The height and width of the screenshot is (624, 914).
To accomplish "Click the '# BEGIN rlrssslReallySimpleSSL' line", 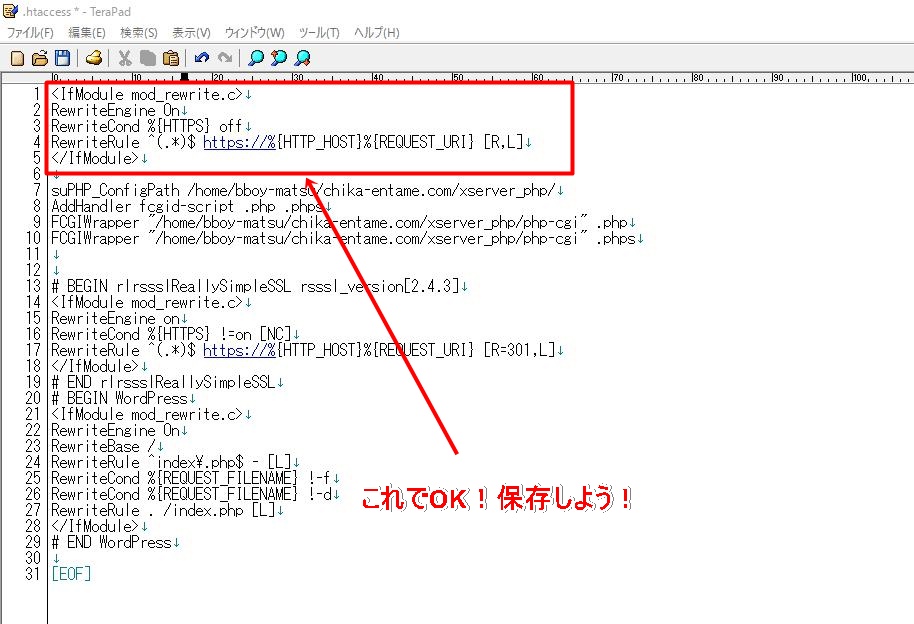I will point(256,286).
